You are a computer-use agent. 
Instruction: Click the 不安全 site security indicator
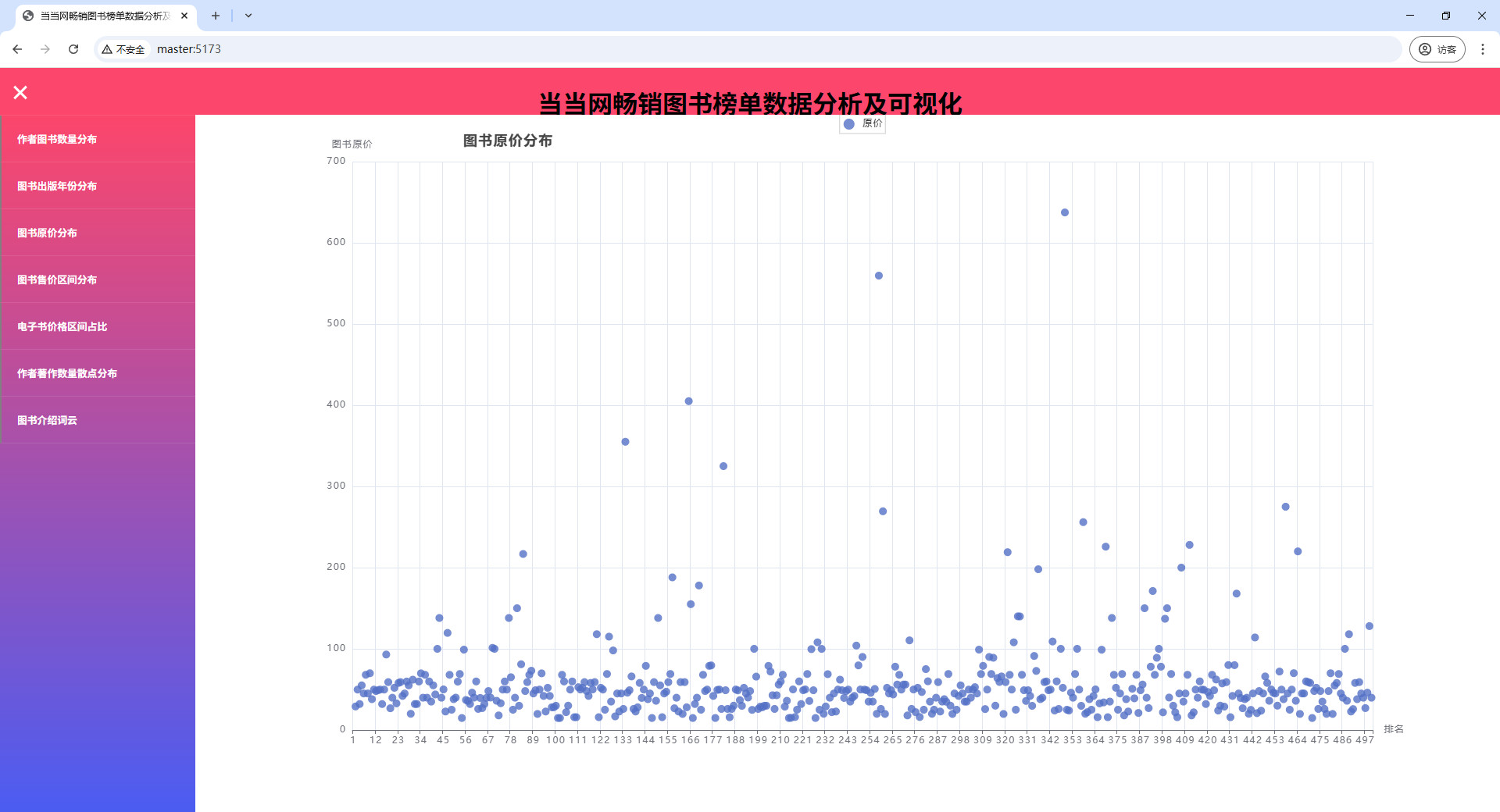pos(123,49)
